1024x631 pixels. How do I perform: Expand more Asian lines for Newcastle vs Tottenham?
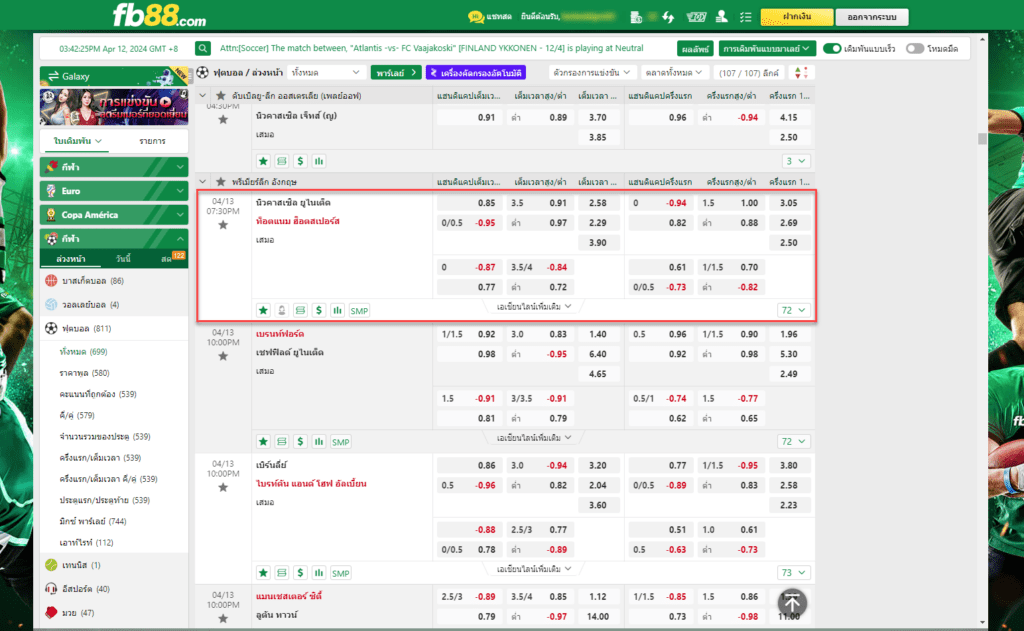click(x=534, y=306)
